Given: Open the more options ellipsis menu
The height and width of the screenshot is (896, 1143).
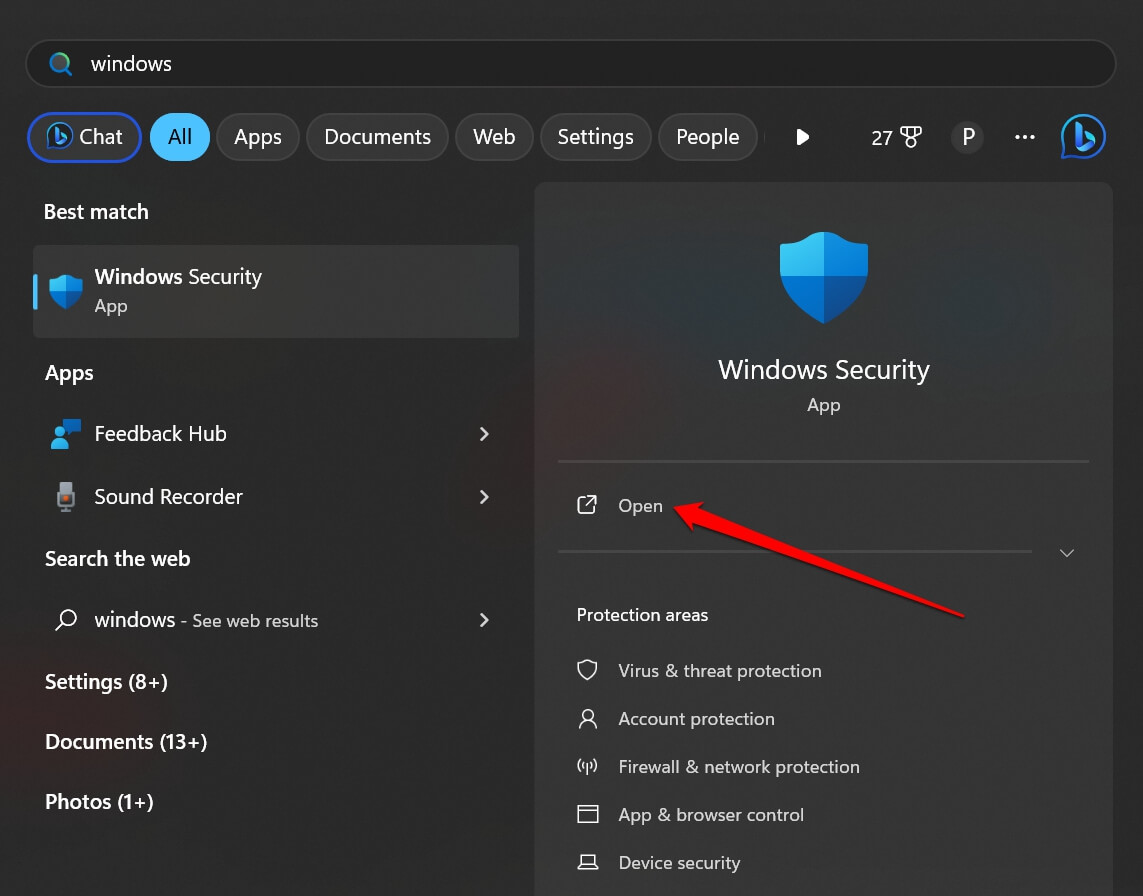Looking at the screenshot, I should pos(1024,137).
